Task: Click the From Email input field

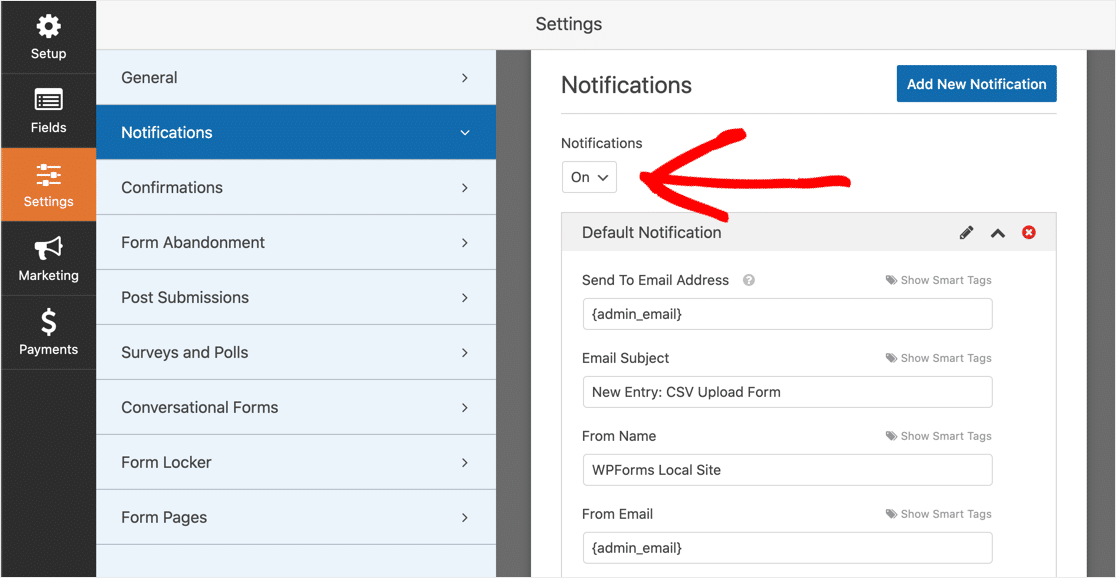Action: pos(787,548)
